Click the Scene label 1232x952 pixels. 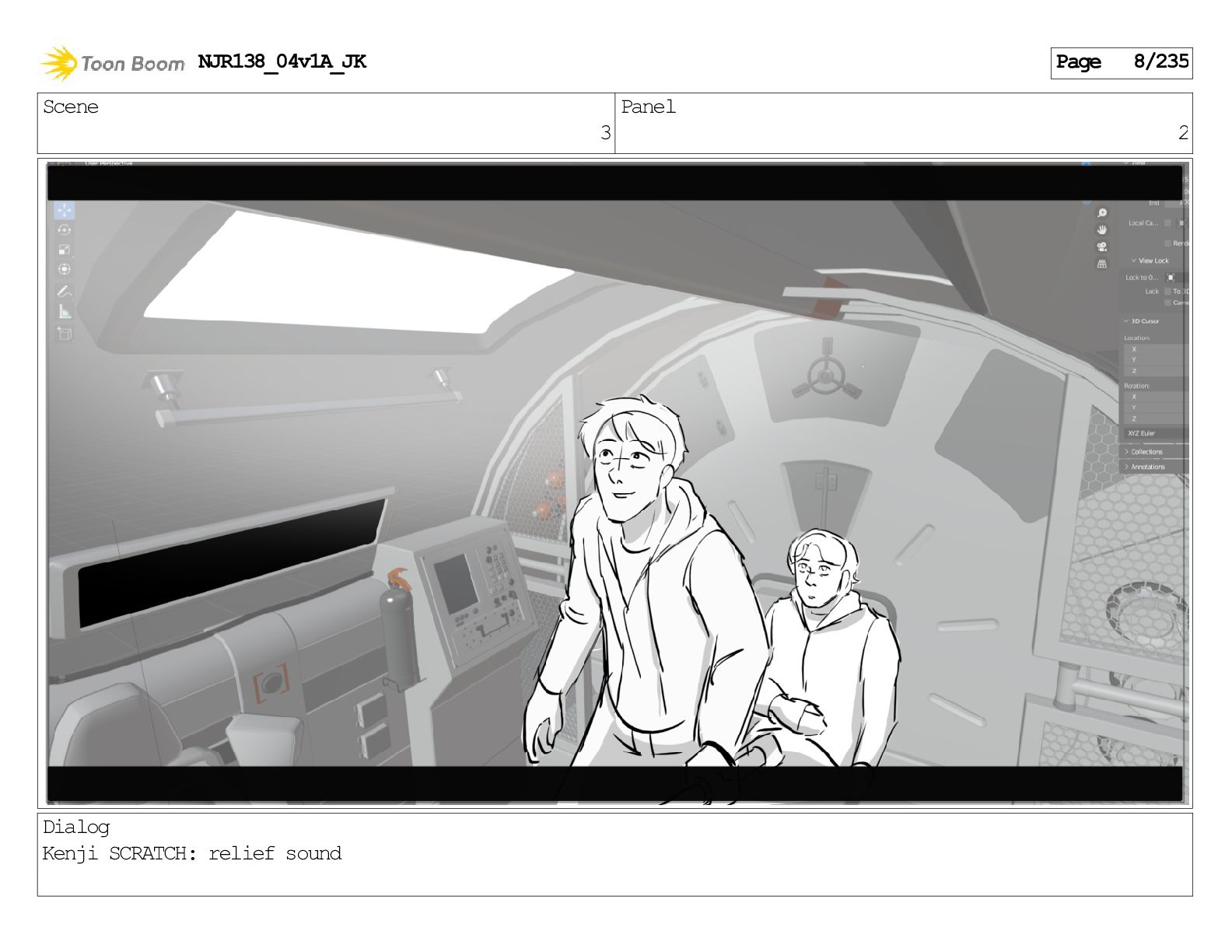pyautogui.click(x=71, y=107)
